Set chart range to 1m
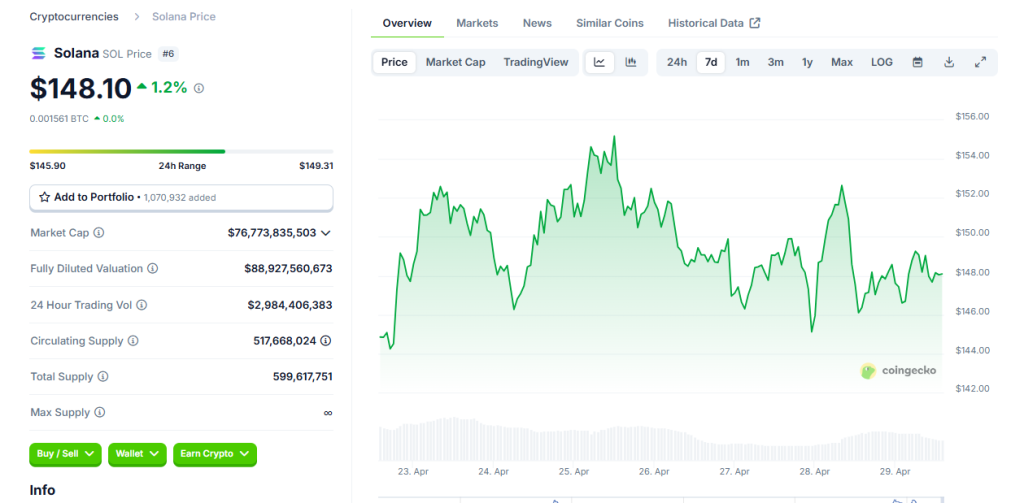Viewport: 1024px width, 503px height. [743, 62]
